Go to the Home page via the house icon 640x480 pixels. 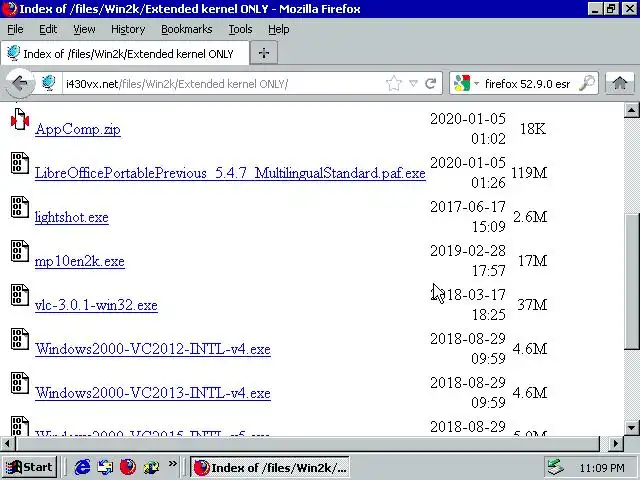[620, 84]
